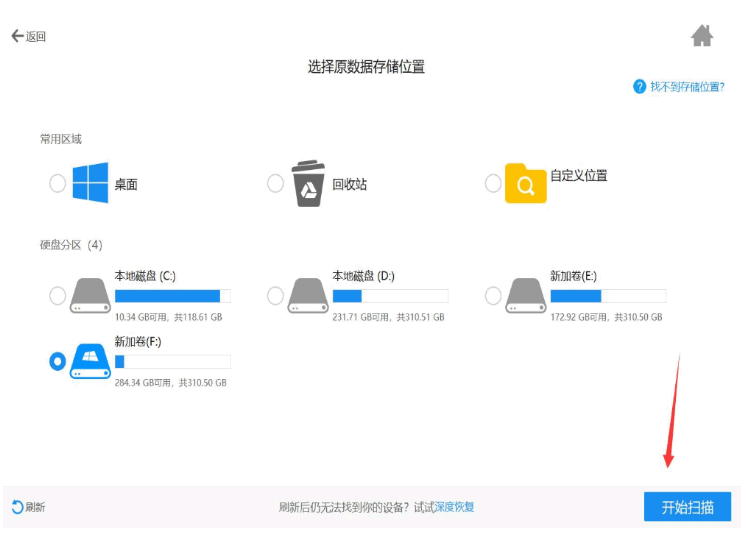Select 新加卷(E:) radio button
This screenshot has height=550, width=756.
tap(493, 295)
